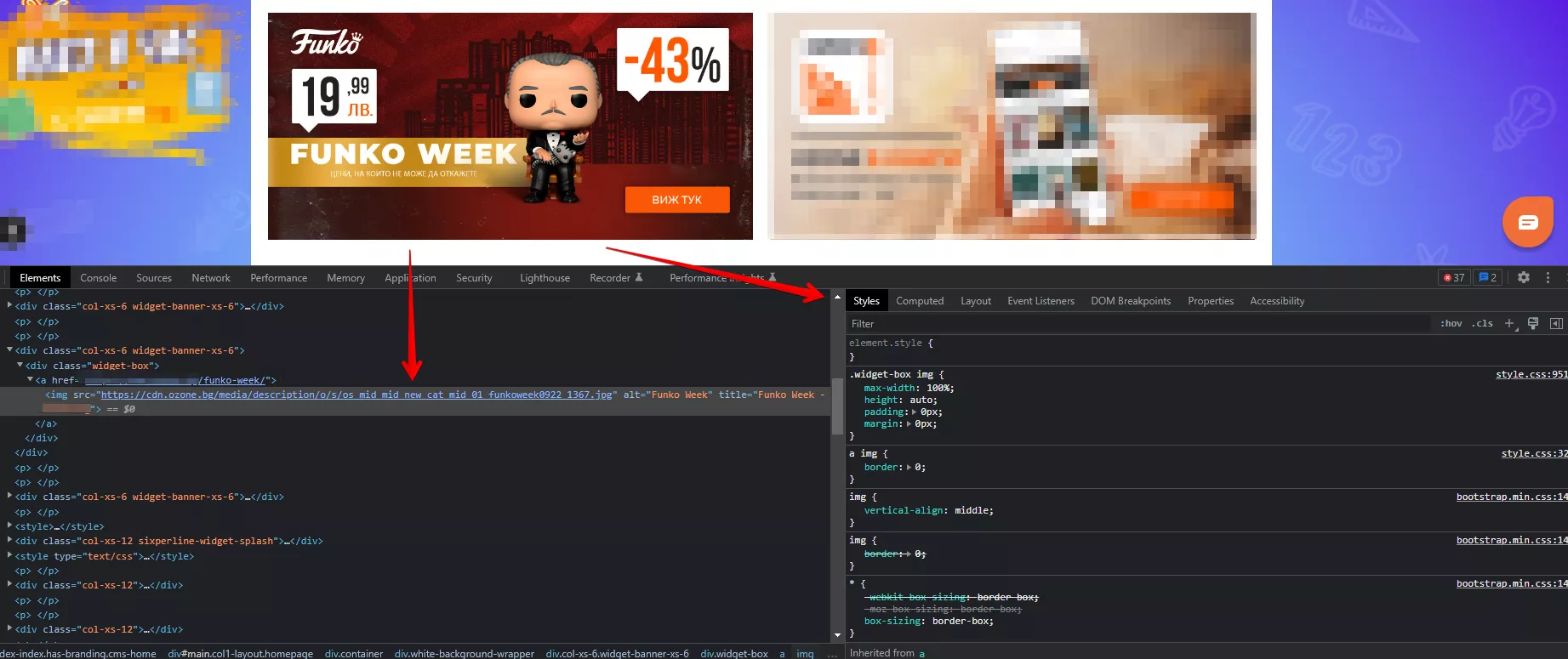Open DevTools three-dot more options menu
1568x659 pixels.
1548,277
